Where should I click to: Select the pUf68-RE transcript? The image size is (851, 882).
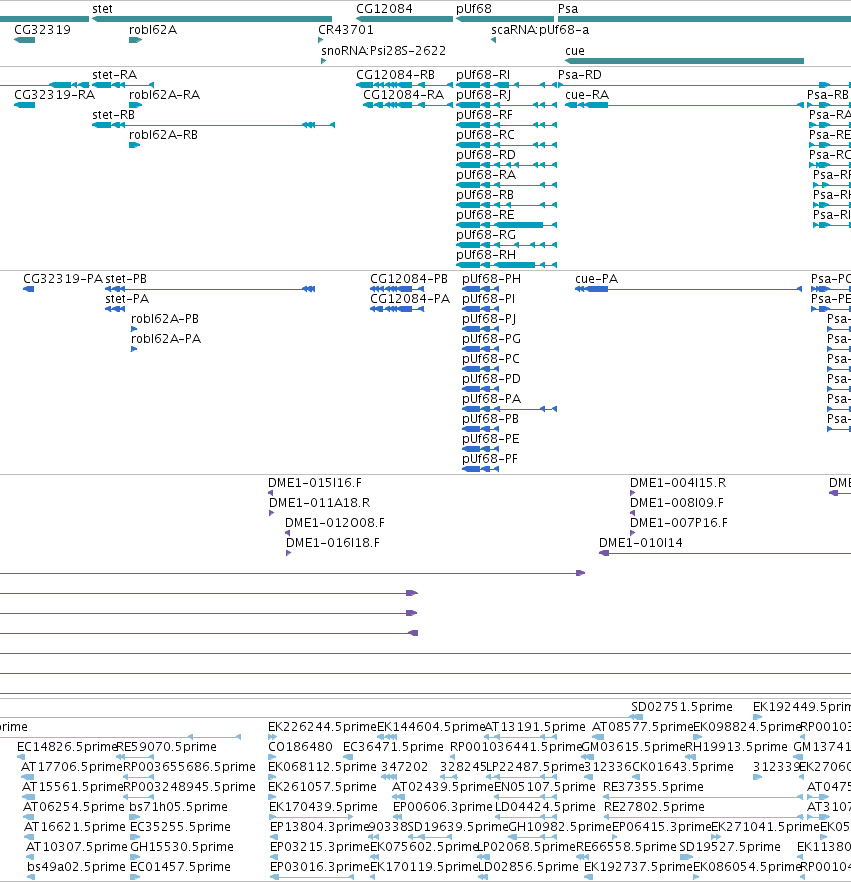click(506, 225)
